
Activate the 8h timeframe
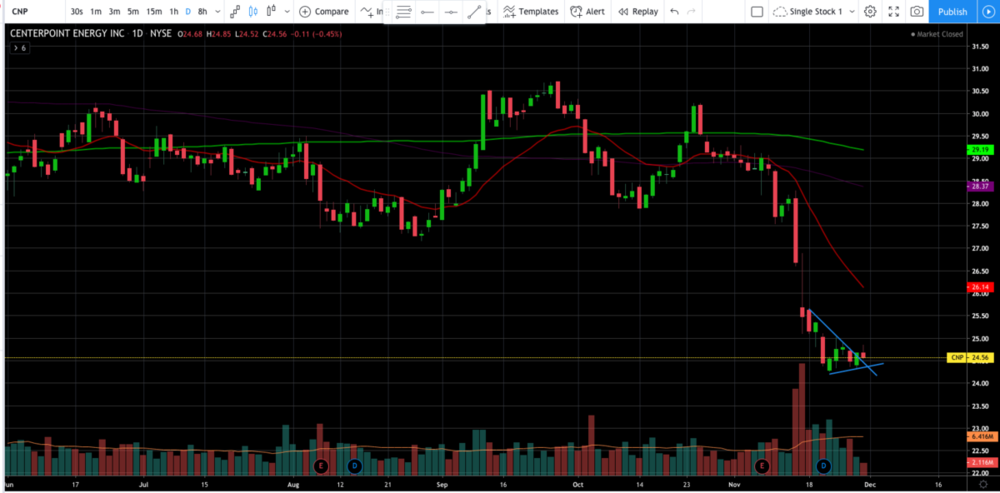tap(202, 12)
